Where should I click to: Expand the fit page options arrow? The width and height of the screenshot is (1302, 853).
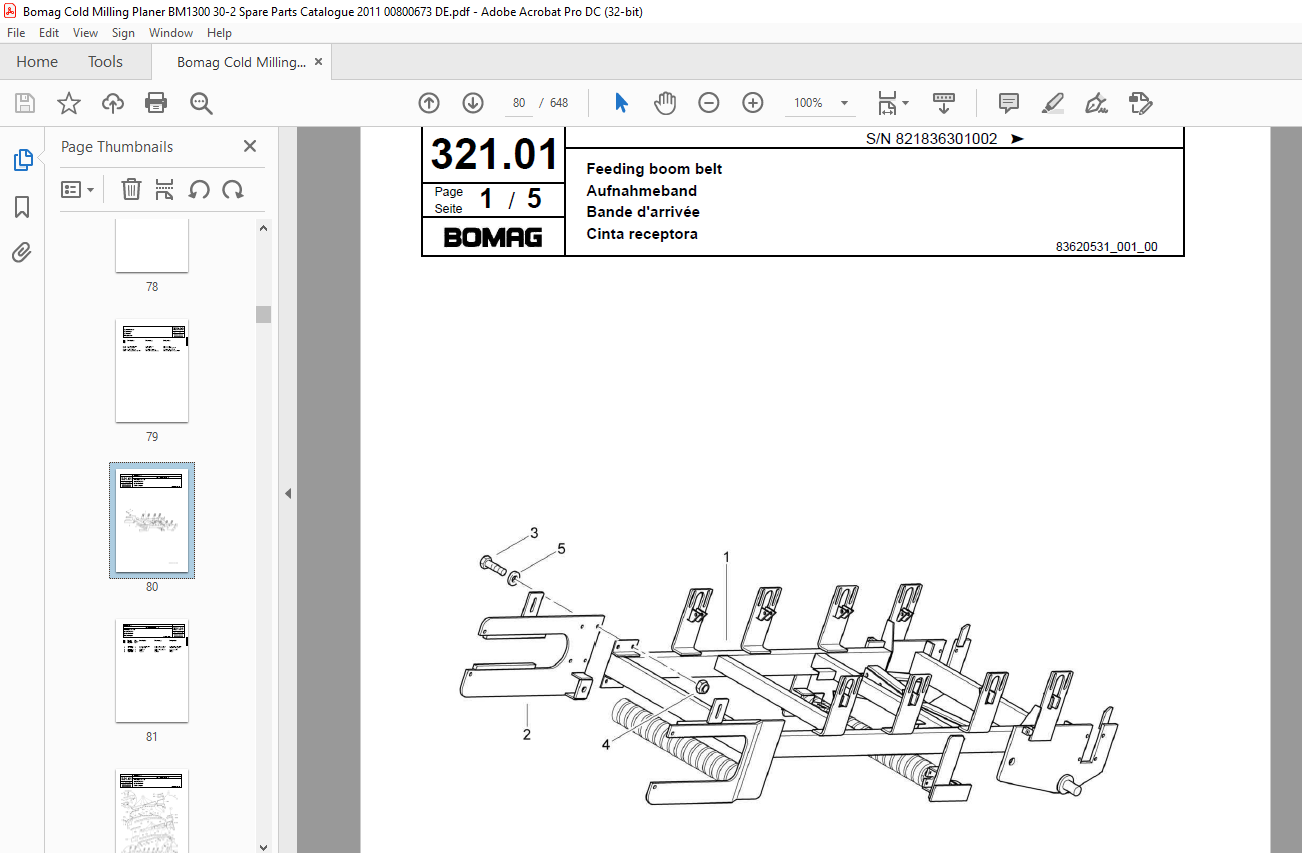906,103
